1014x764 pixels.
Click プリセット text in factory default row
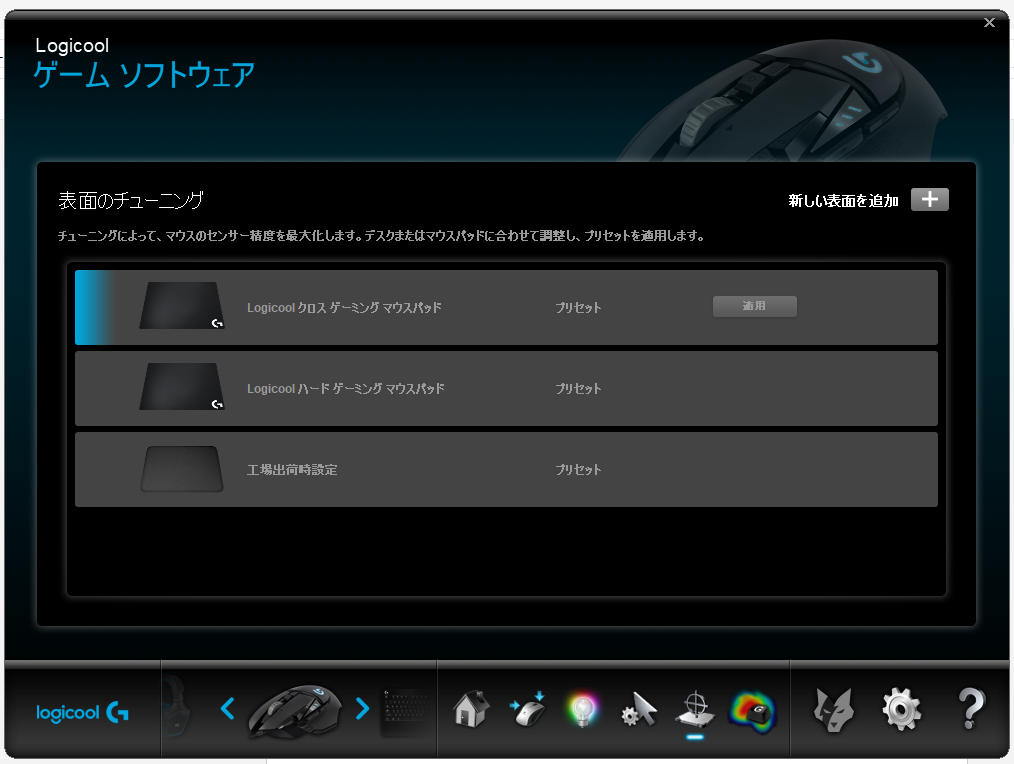pyautogui.click(x=578, y=470)
